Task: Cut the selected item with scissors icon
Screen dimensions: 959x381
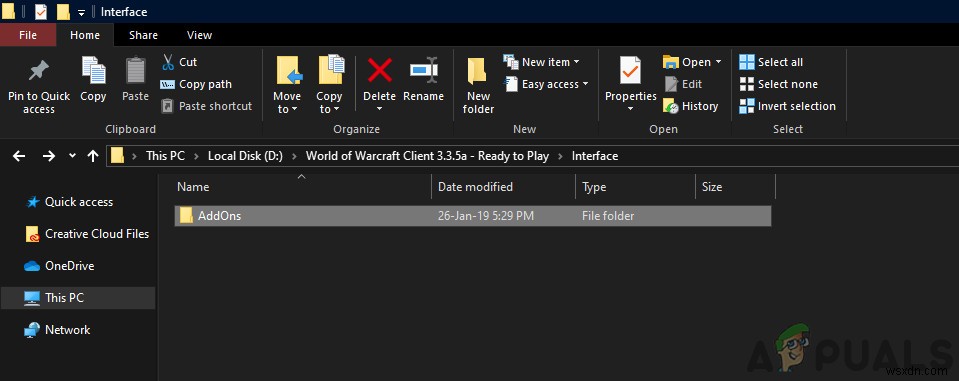Action: coord(179,62)
